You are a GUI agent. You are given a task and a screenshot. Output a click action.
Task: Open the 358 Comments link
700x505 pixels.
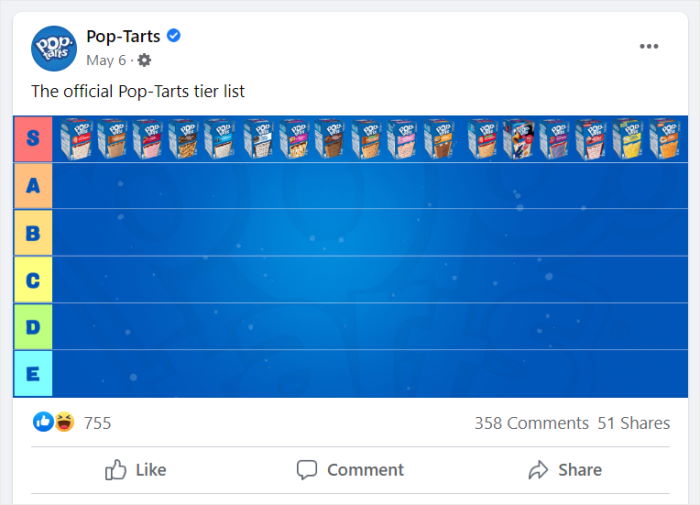531,423
